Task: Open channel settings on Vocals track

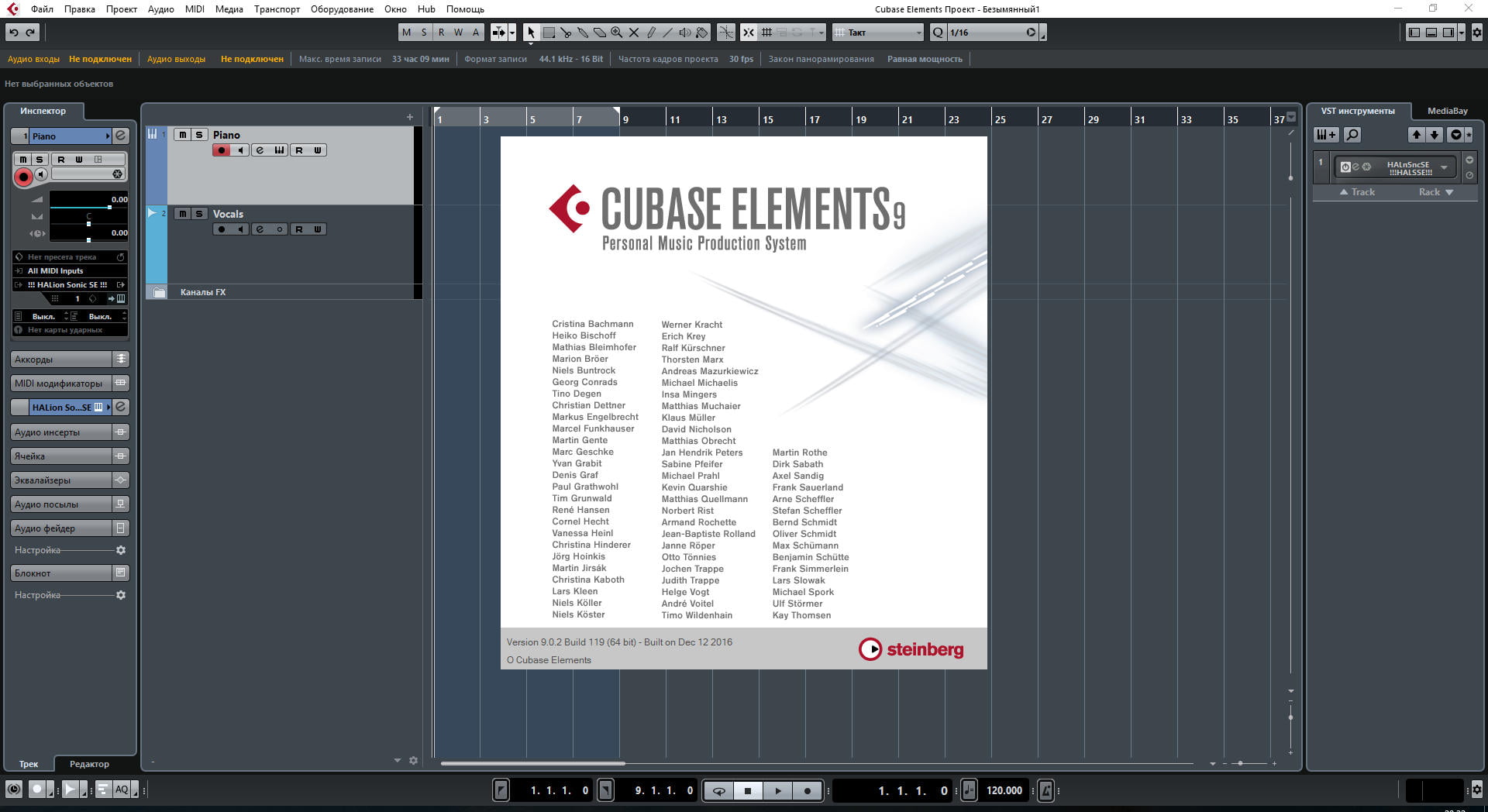Action: click(260, 229)
